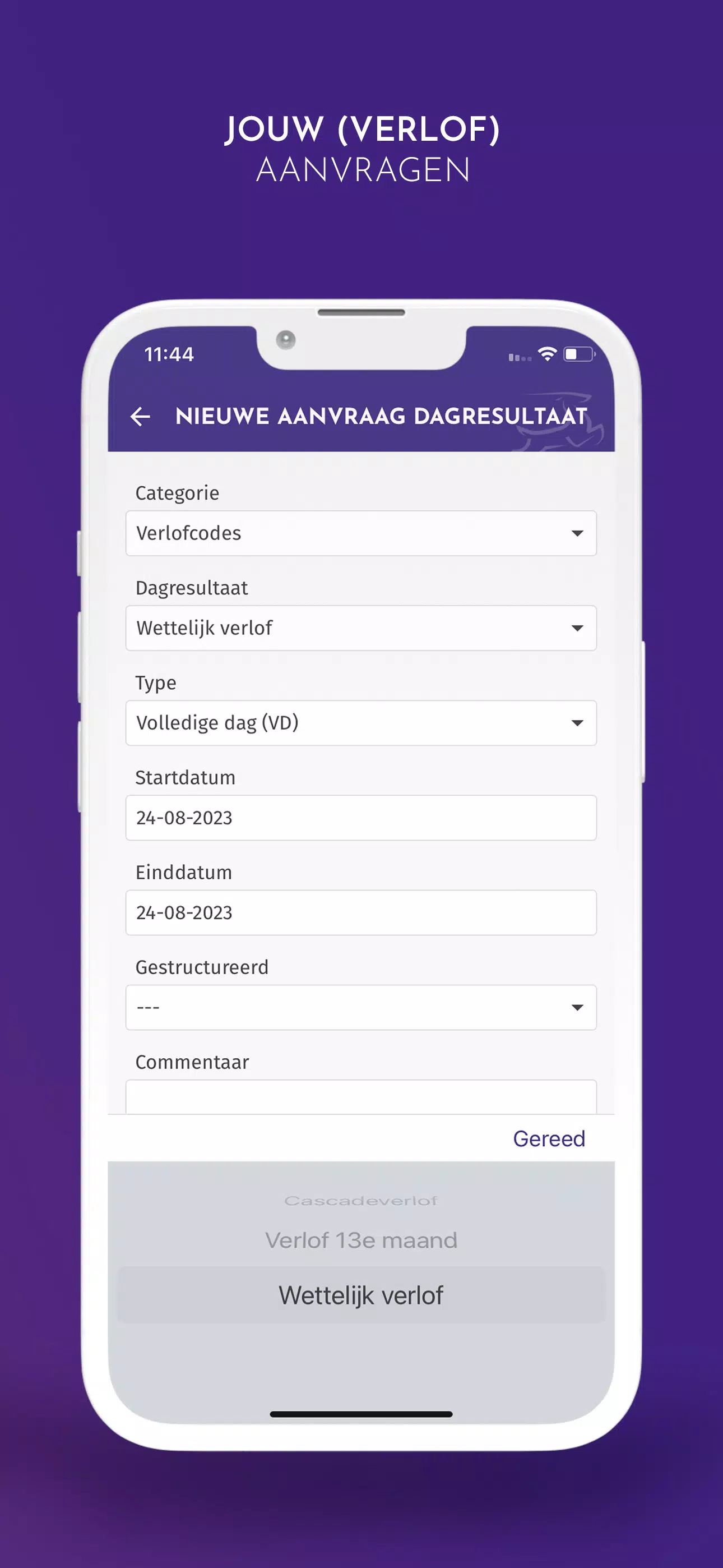Tap the front camera dot in notch

[285, 340]
